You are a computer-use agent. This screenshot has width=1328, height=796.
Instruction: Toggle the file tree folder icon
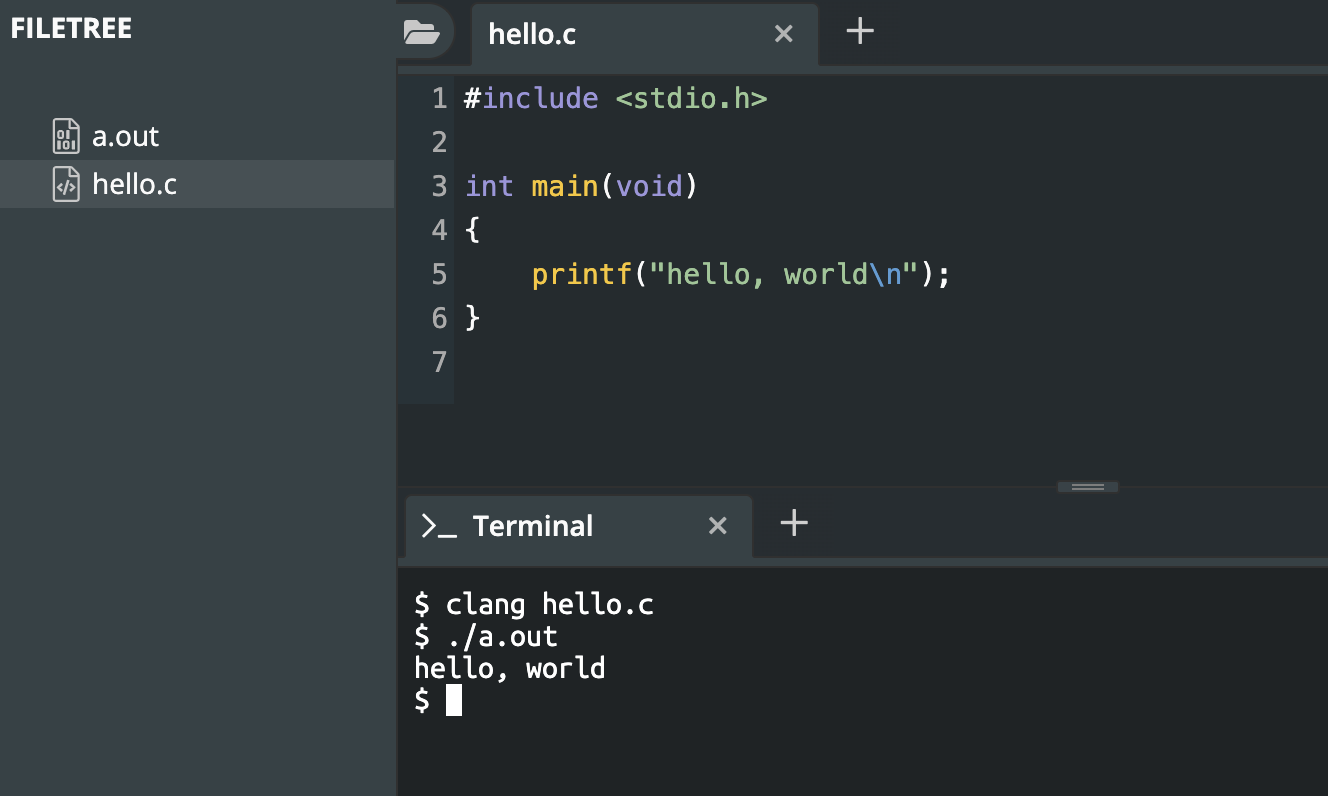(x=422, y=33)
